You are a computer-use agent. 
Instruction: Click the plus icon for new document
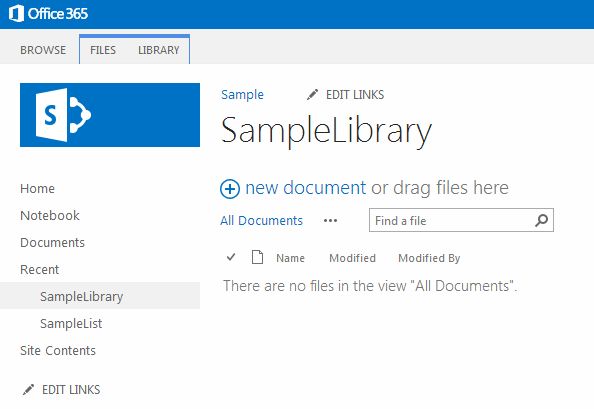[x=230, y=189]
